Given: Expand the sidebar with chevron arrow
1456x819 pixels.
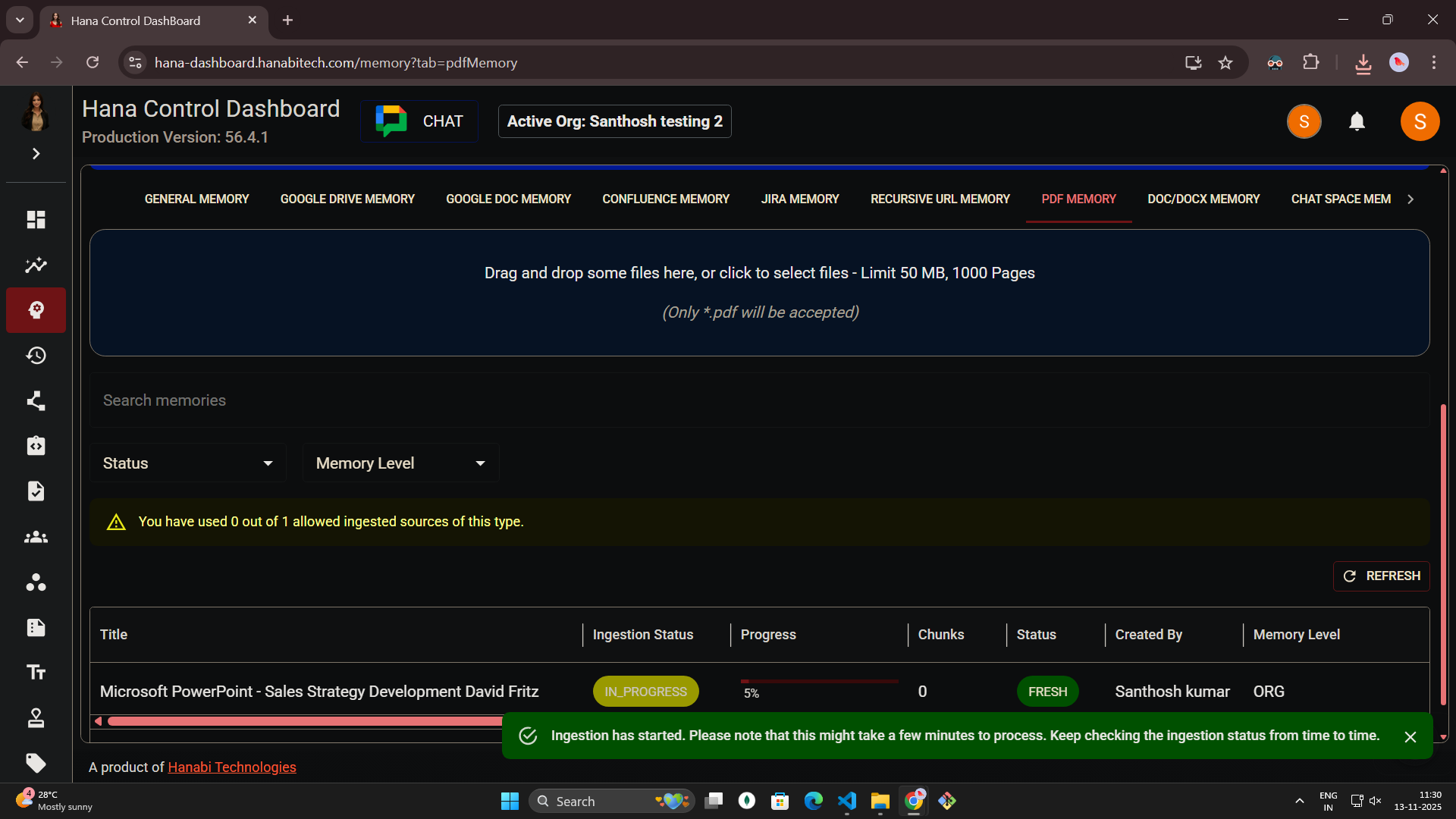Looking at the screenshot, I should 36,154.
